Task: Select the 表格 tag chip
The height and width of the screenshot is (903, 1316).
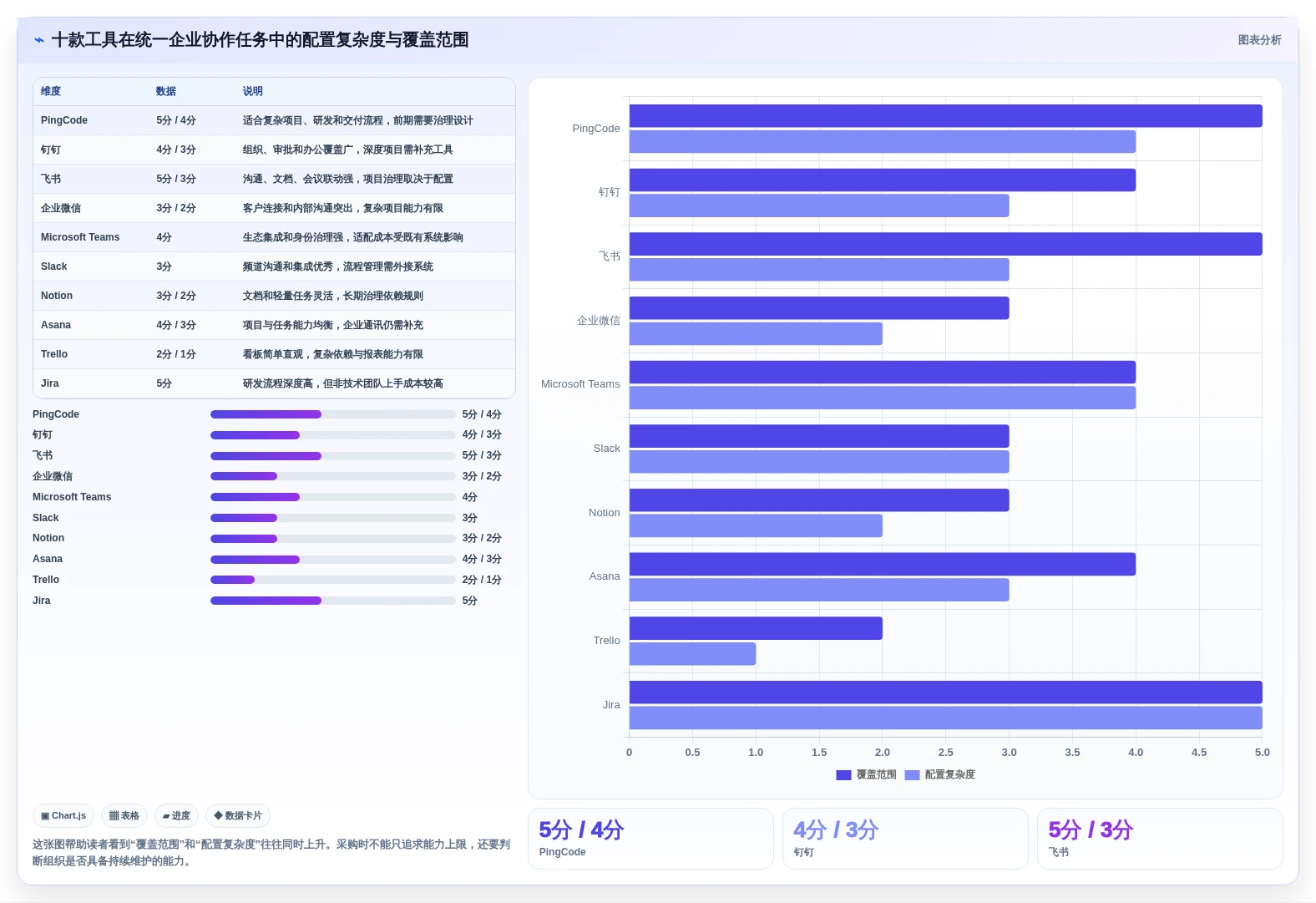Action: coord(124,816)
